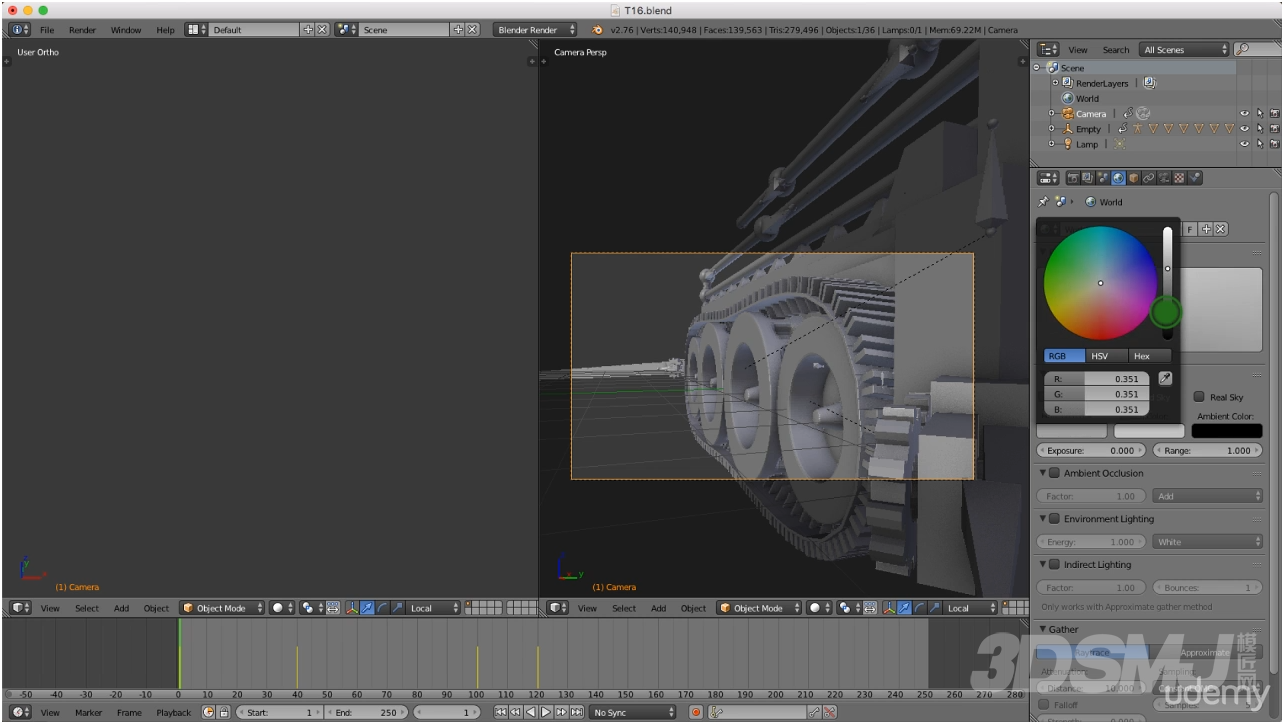Click the Fake user F button
The image size is (1284, 724).
point(1189,229)
